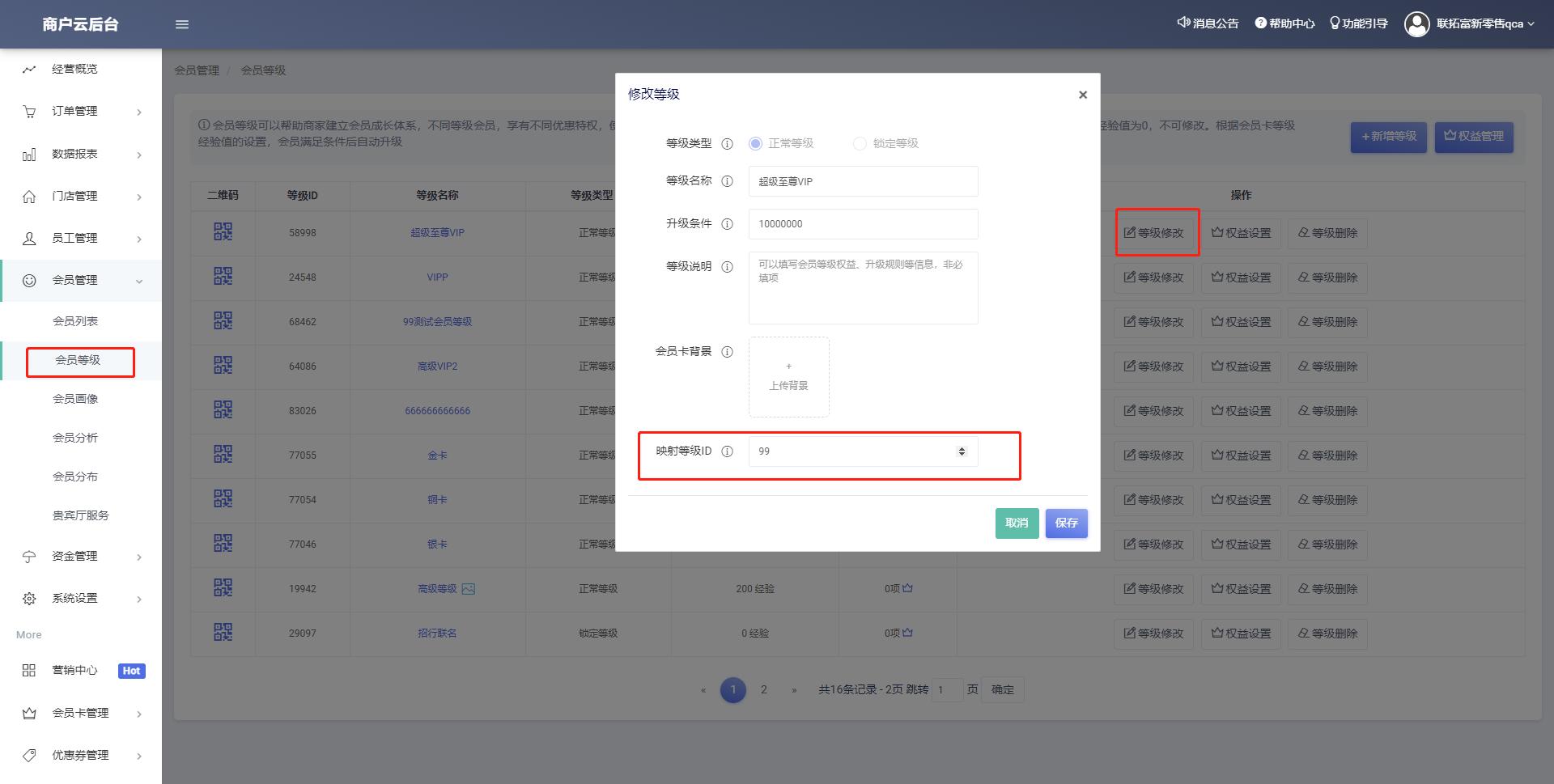Click the 权益管理 button
1554x784 pixels.
click(x=1473, y=136)
